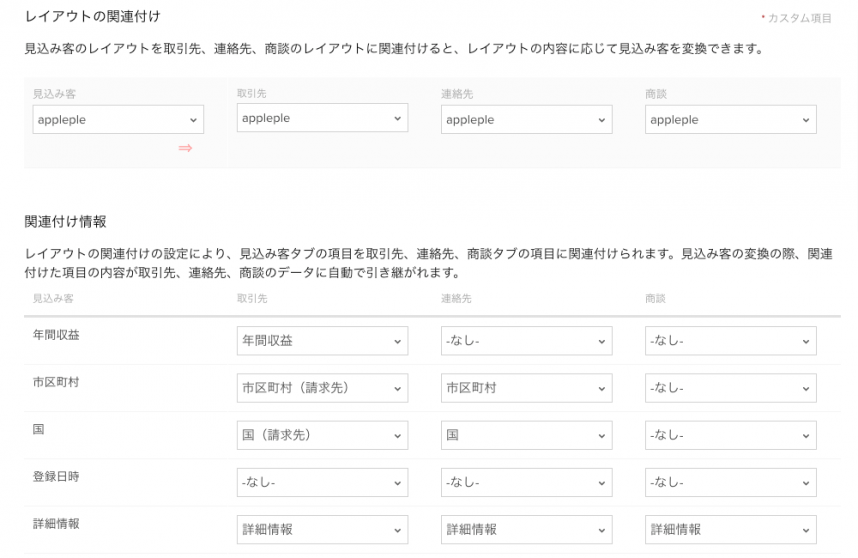Click the red arrow icon under 見込み客
Viewport: 858px width, 558px height.
pyautogui.click(x=185, y=148)
